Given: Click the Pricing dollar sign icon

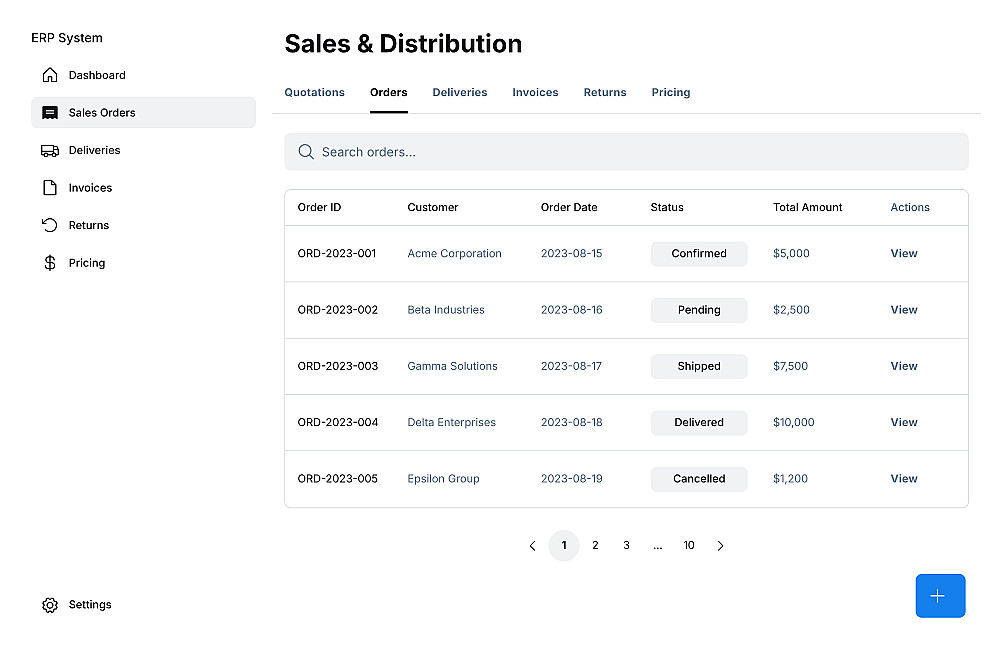Looking at the screenshot, I should 49,263.
